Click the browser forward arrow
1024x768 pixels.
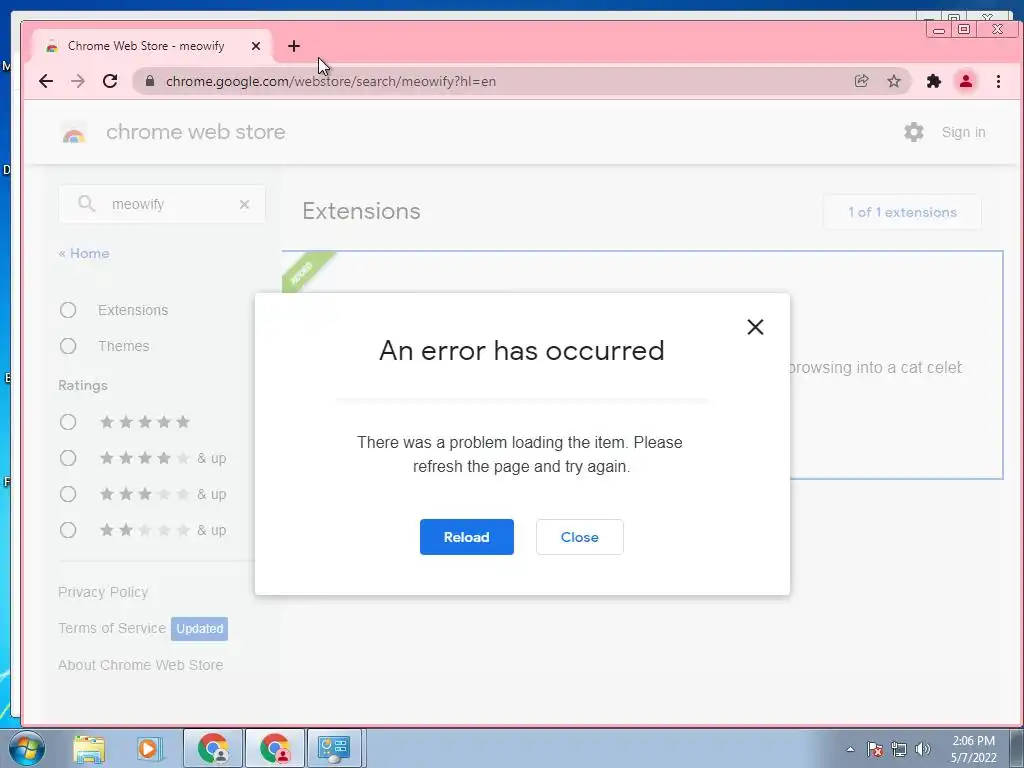78,81
